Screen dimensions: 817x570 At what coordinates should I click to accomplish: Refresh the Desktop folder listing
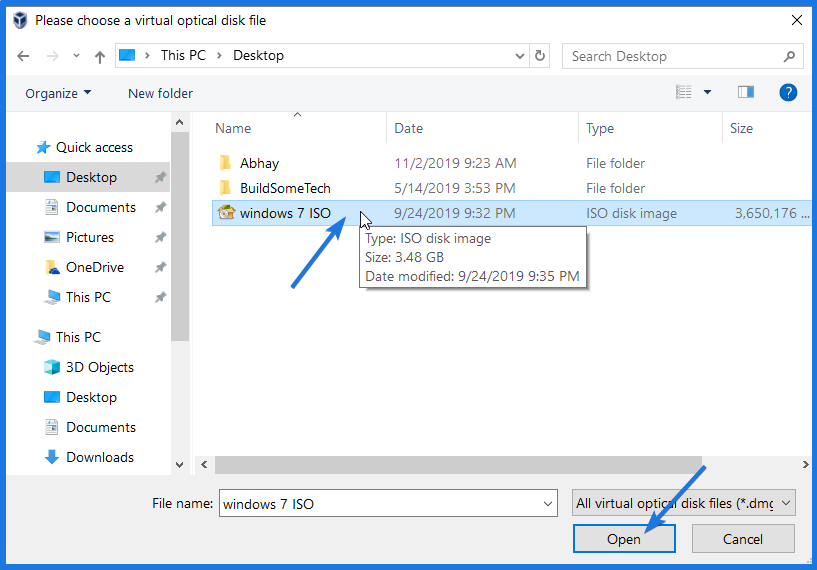[x=541, y=56]
